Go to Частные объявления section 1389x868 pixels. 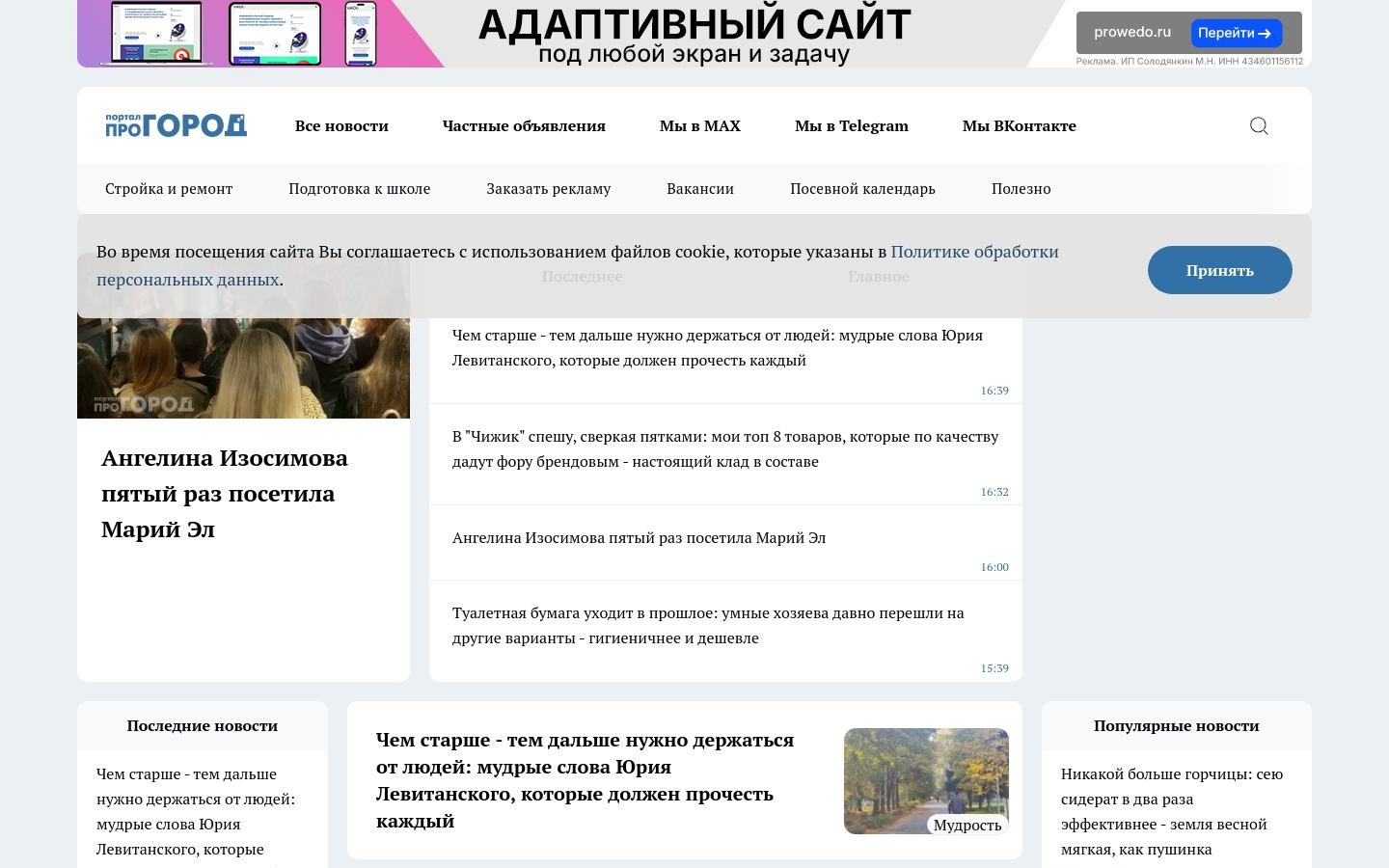(x=524, y=125)
